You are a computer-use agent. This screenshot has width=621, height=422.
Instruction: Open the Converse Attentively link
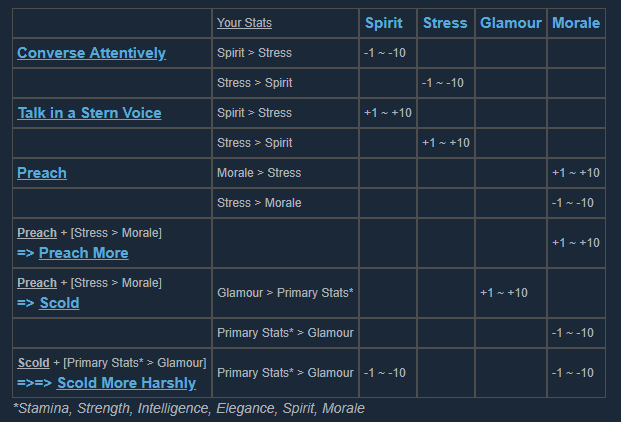point(91,53)
